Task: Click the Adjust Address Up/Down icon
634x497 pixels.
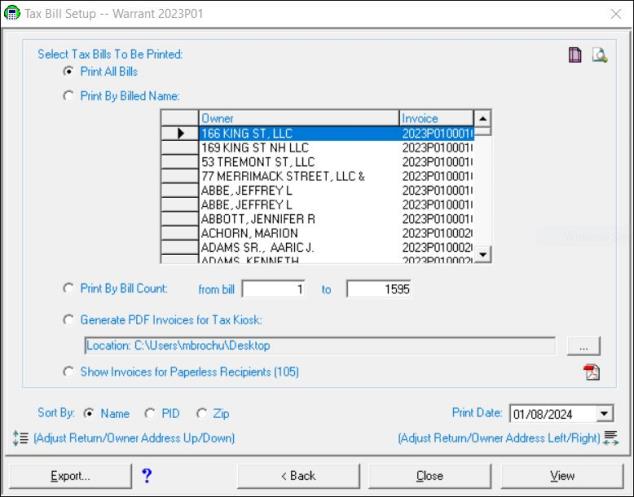Action: (20, 438)
